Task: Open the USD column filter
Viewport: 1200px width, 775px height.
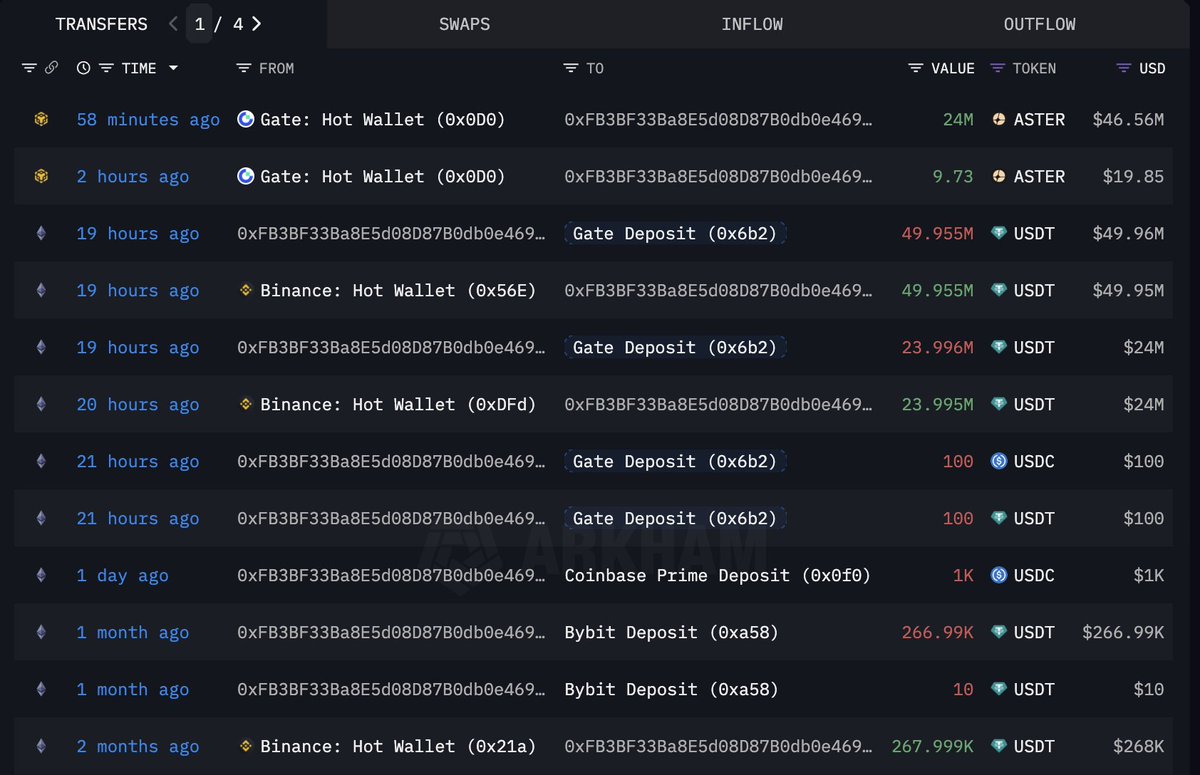Action: (1123, 68)
